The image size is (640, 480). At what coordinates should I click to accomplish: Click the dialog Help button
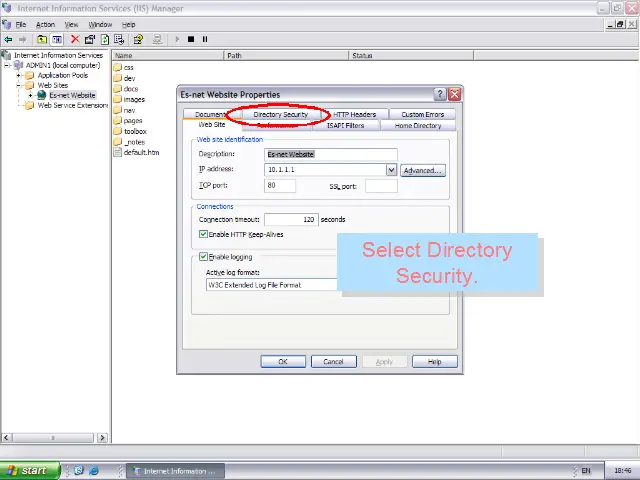[x=435, y=362]
